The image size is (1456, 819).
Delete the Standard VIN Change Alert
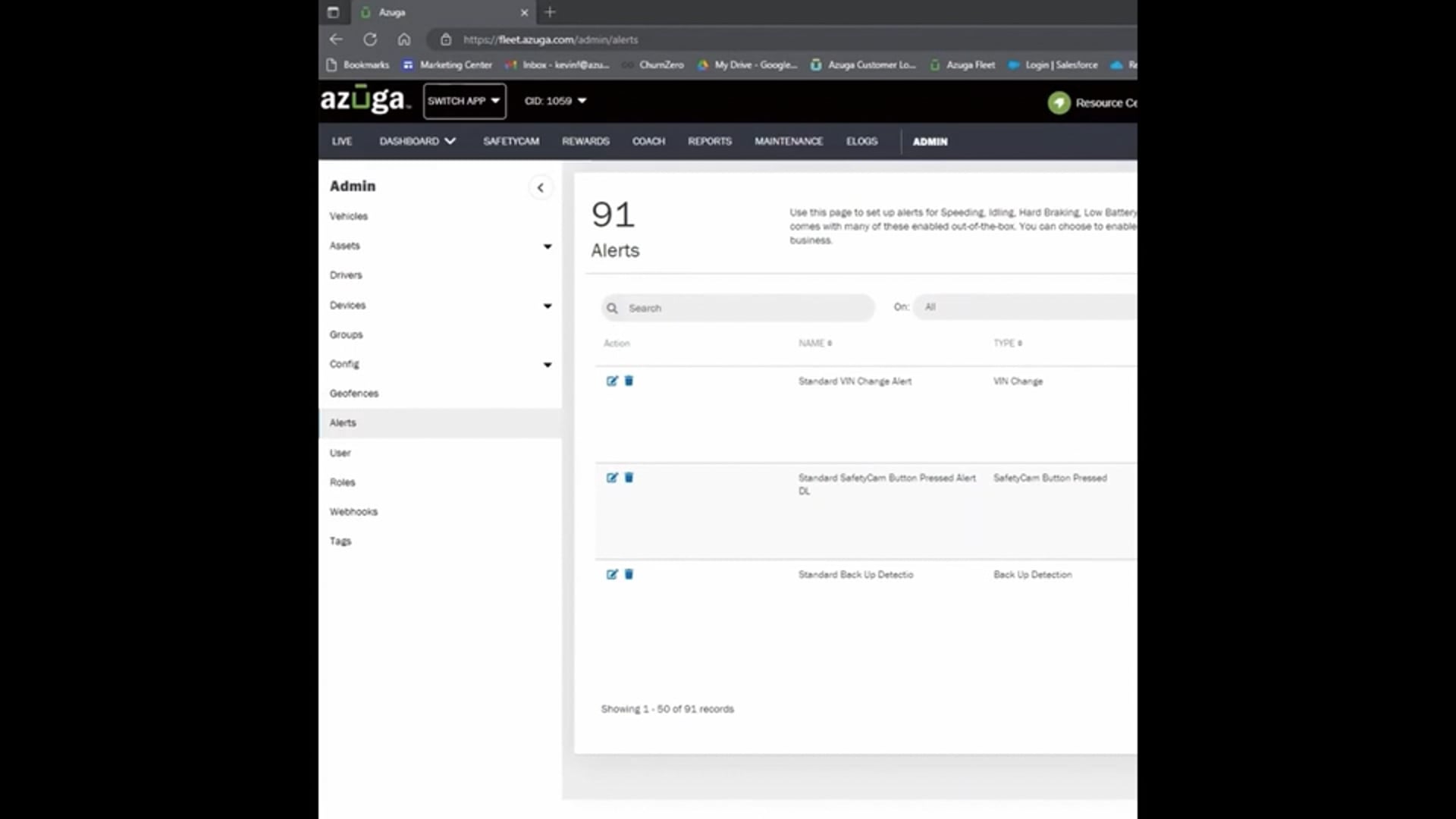click(x=629, y=381)
